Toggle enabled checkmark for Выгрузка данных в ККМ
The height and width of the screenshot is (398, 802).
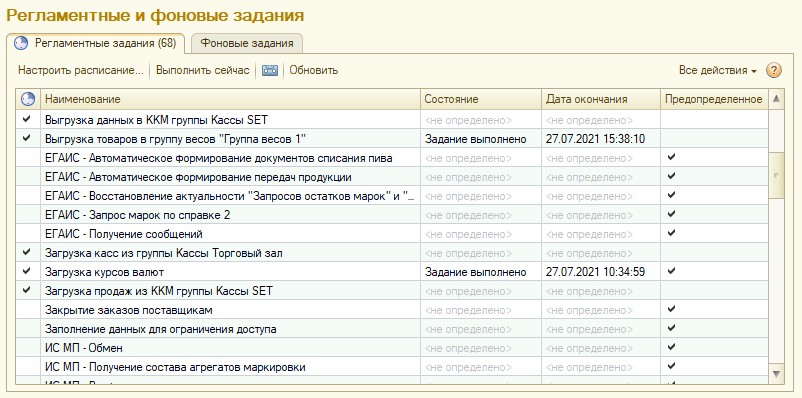click(27, 120)
